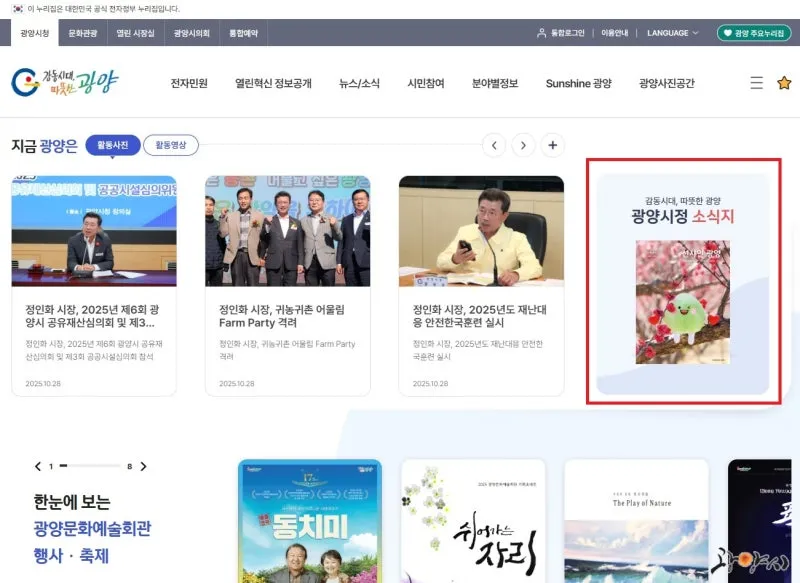Expand the 전자민원 navigation menu
The image size is (800, 583).
click(x=189, y=84)
